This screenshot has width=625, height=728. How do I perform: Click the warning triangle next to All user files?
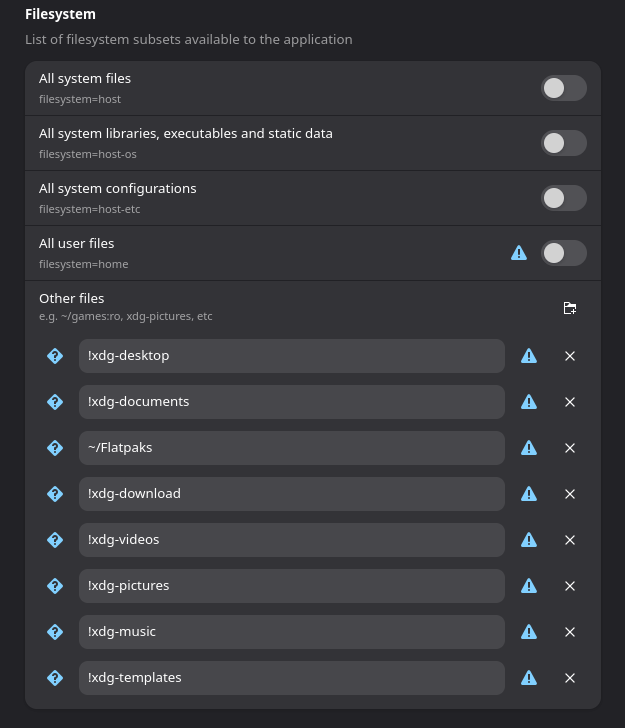click(x=519, y=253)
